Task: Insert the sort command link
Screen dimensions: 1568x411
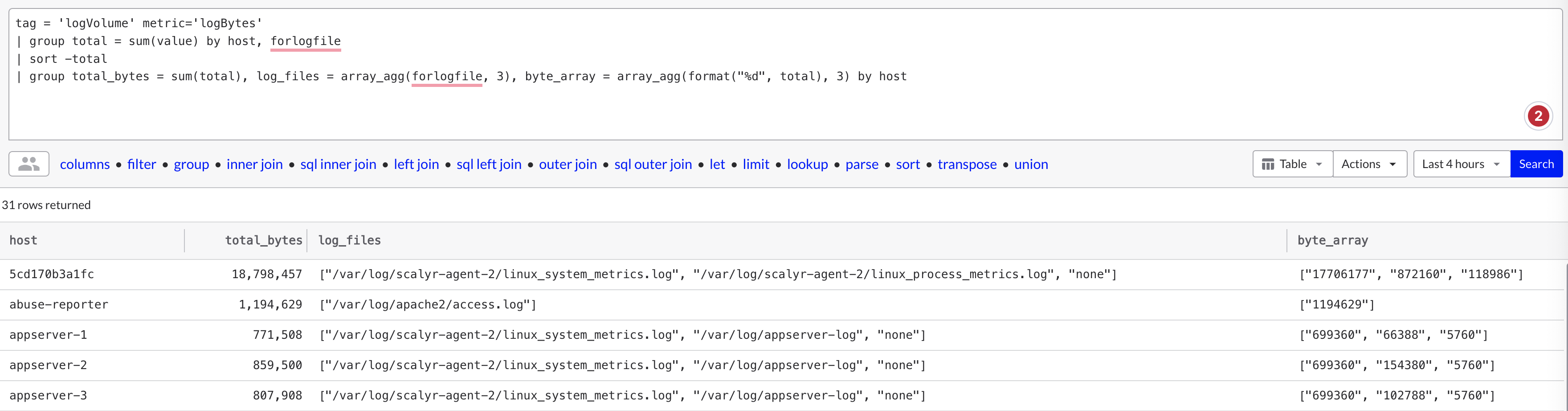Action: tap(907, 164)
